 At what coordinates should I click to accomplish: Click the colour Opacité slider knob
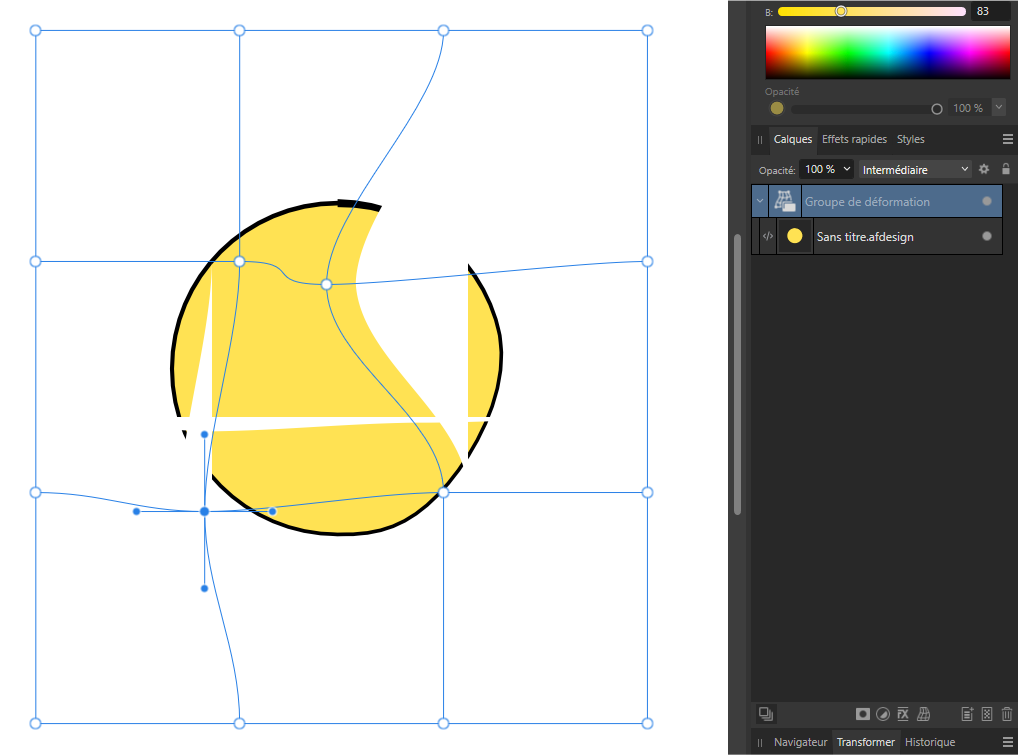point(936,109)
